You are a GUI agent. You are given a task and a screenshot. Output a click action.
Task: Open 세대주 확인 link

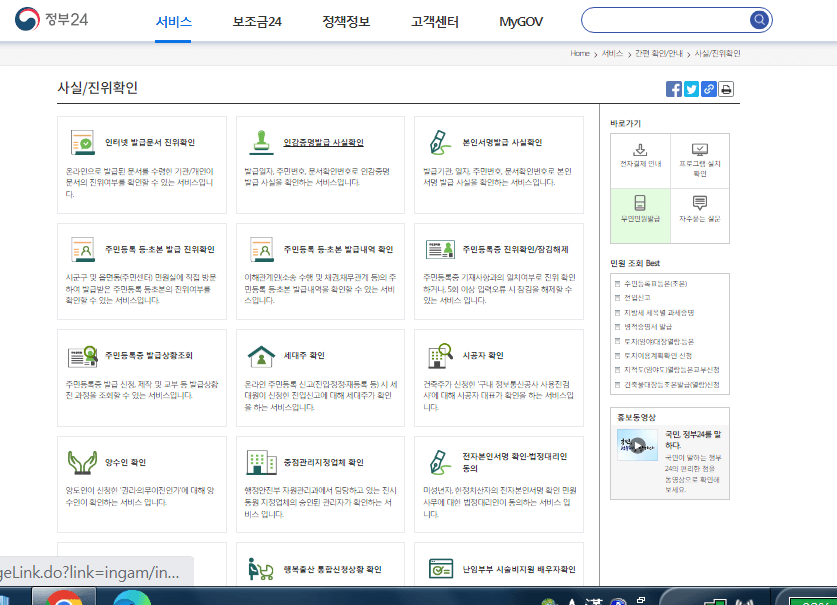pyautogui.click(x=304, y=356)
